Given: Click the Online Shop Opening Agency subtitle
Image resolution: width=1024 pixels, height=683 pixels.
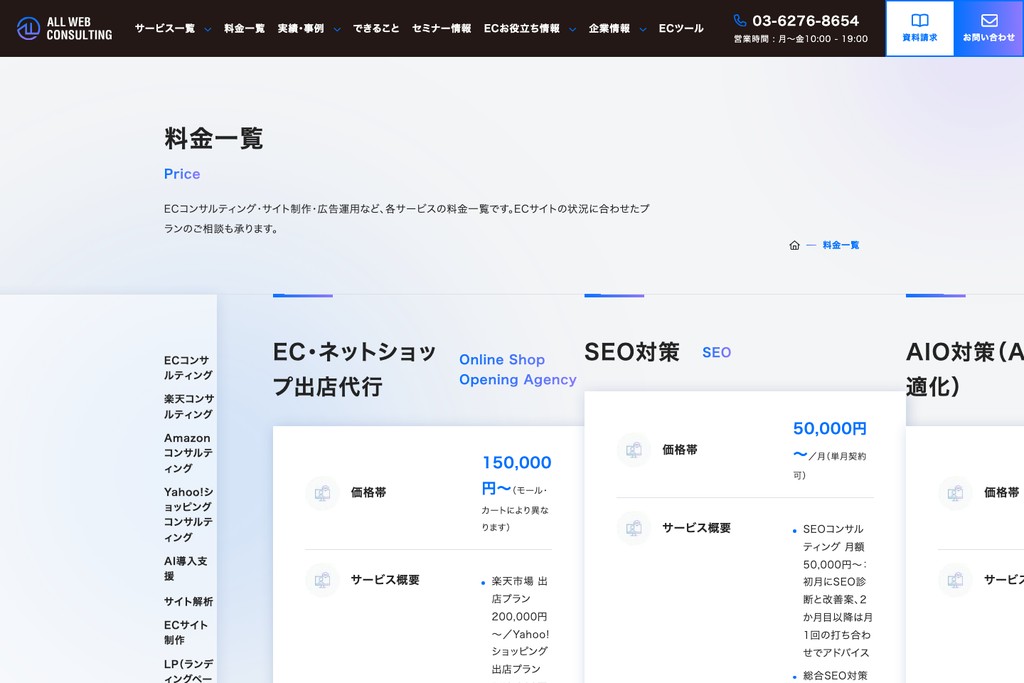Looking at the screenshot, I should coord(517,370).
